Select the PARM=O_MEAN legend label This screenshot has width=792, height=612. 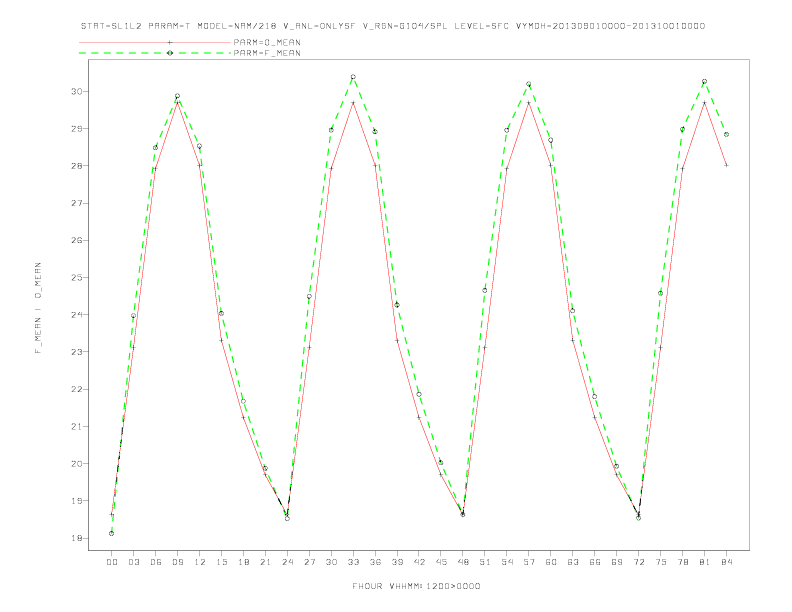pos(267,42)
